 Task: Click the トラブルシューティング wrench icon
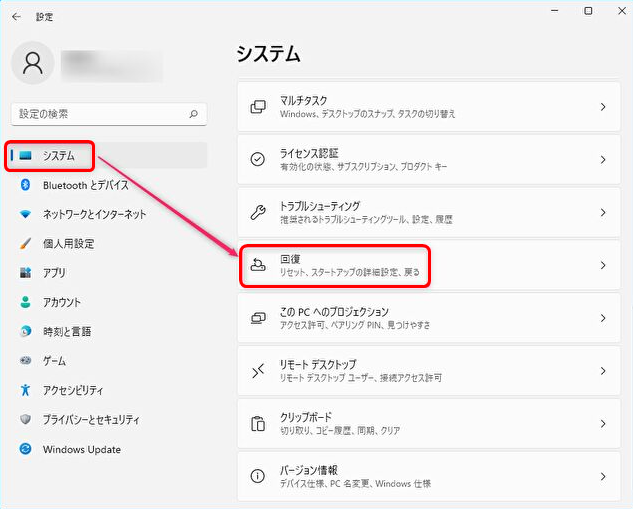258,212
